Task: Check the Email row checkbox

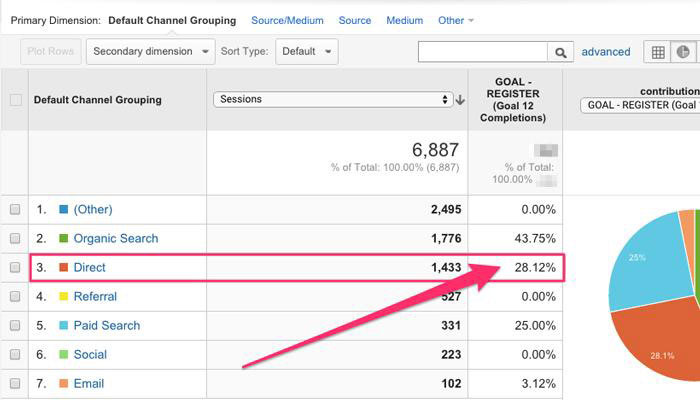Action: click(x=15, y=383)
